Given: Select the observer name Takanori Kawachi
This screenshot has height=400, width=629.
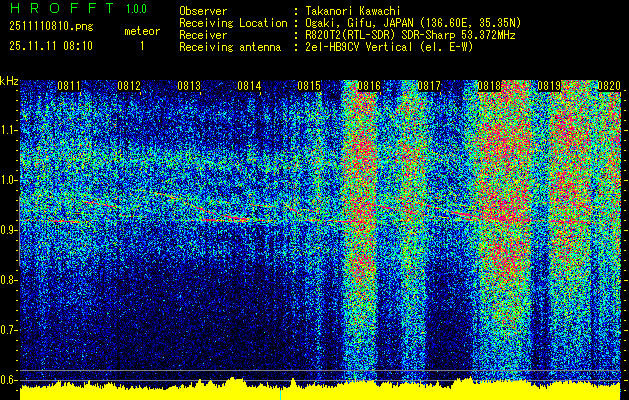Looking at the screenshot, I should point(353,11).
